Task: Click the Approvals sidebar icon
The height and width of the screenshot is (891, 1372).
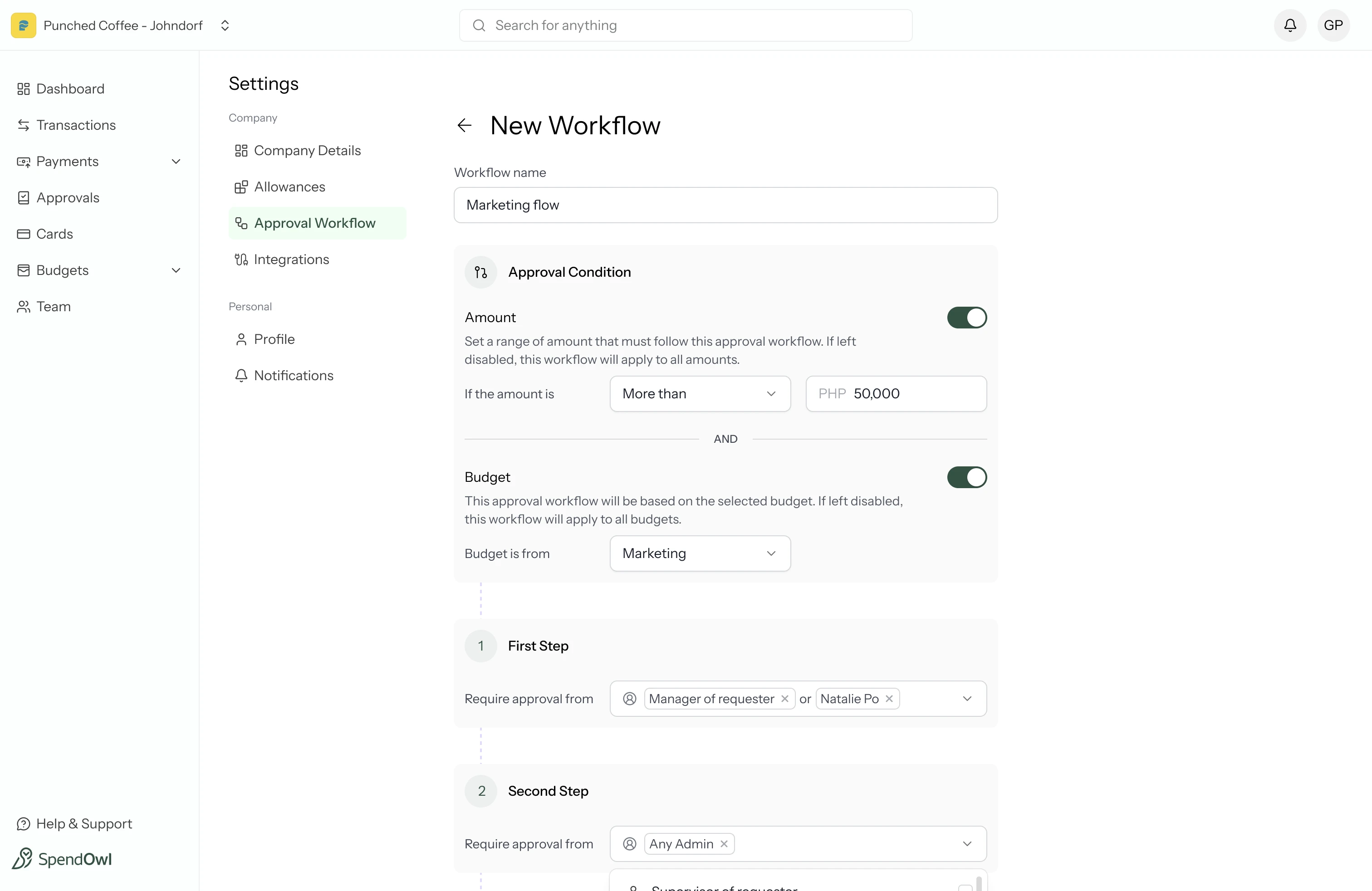Action: click(23, 197)
